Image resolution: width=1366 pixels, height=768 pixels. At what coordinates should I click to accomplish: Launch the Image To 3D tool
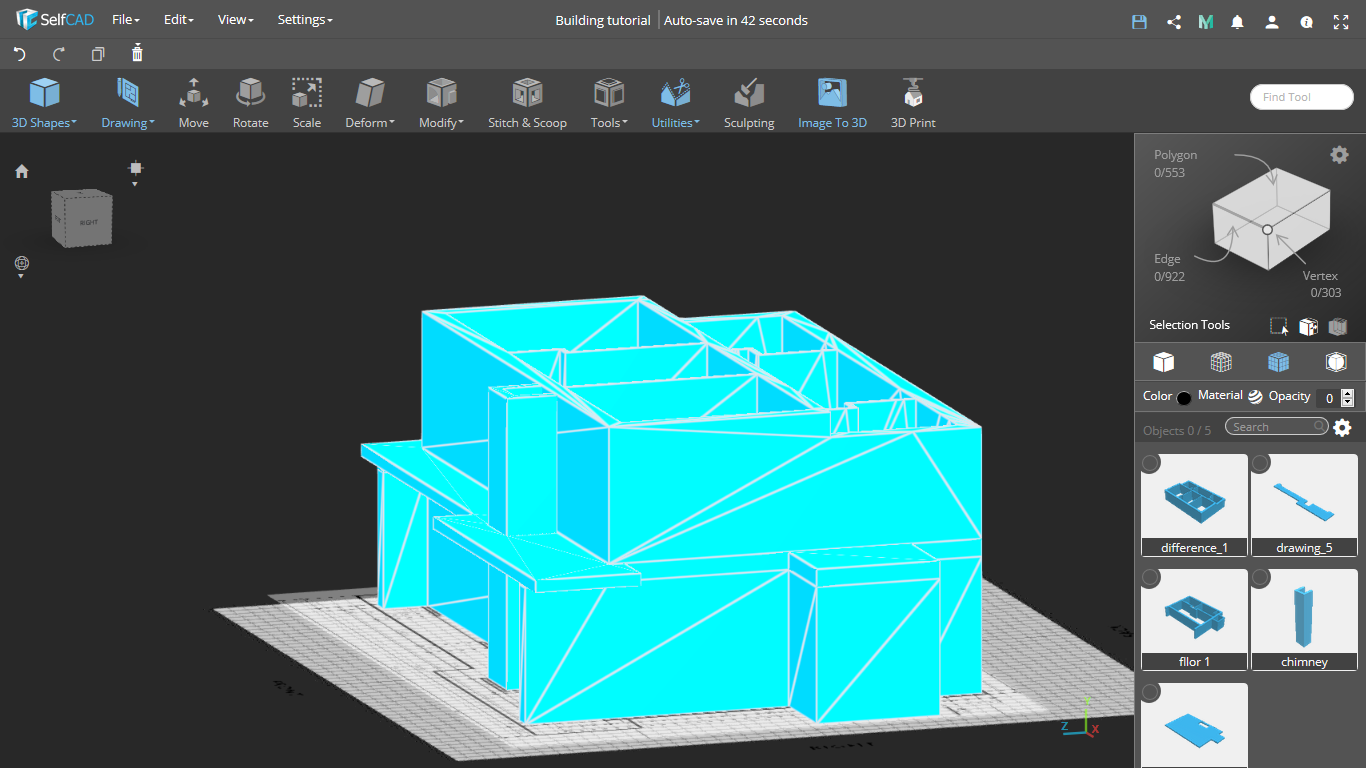(832, 104)
